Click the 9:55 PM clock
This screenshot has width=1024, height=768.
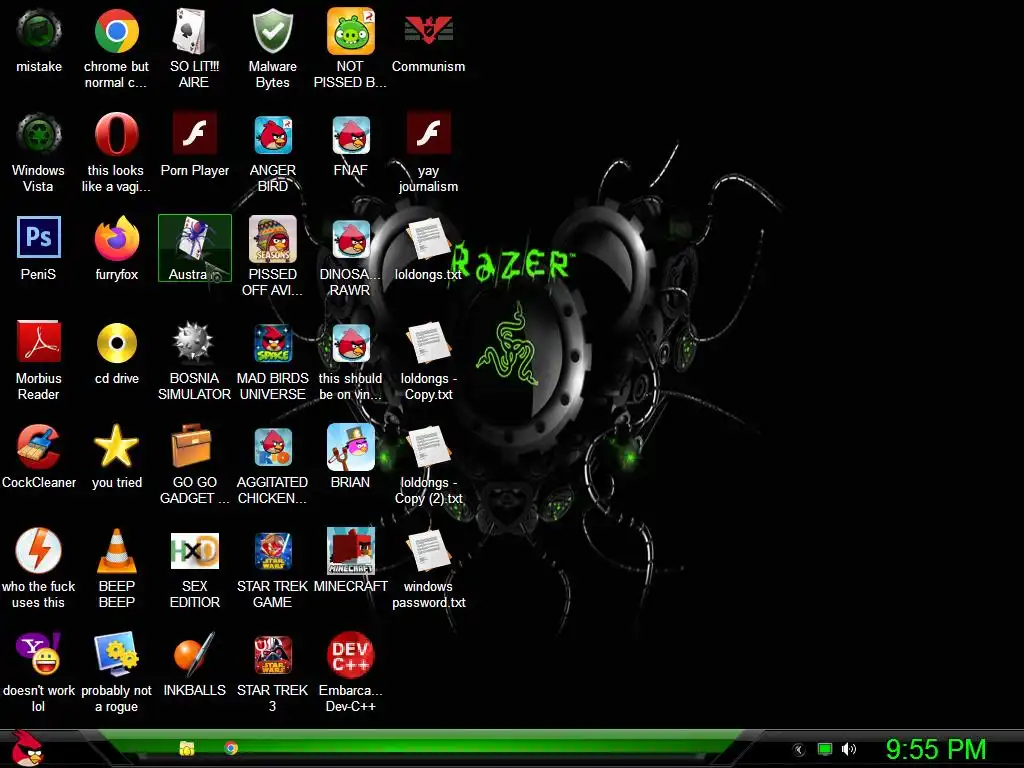[x=936, y=749]
